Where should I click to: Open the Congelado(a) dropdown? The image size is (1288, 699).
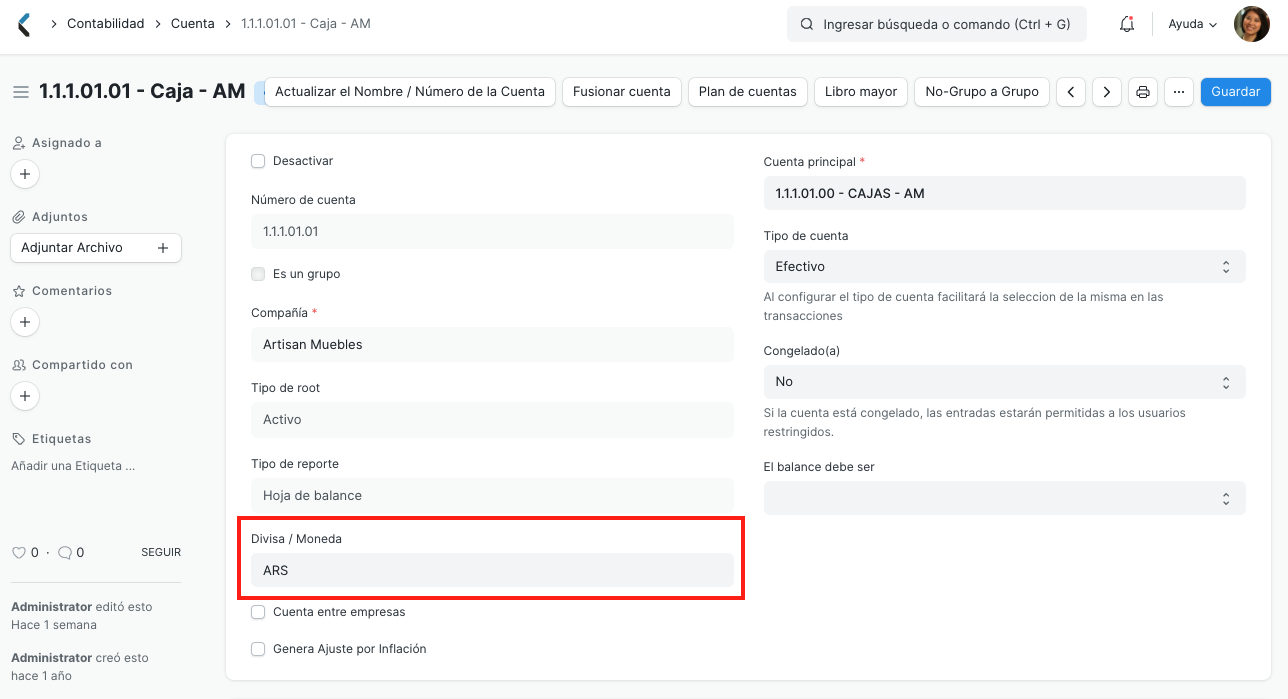coord(1004,382)
